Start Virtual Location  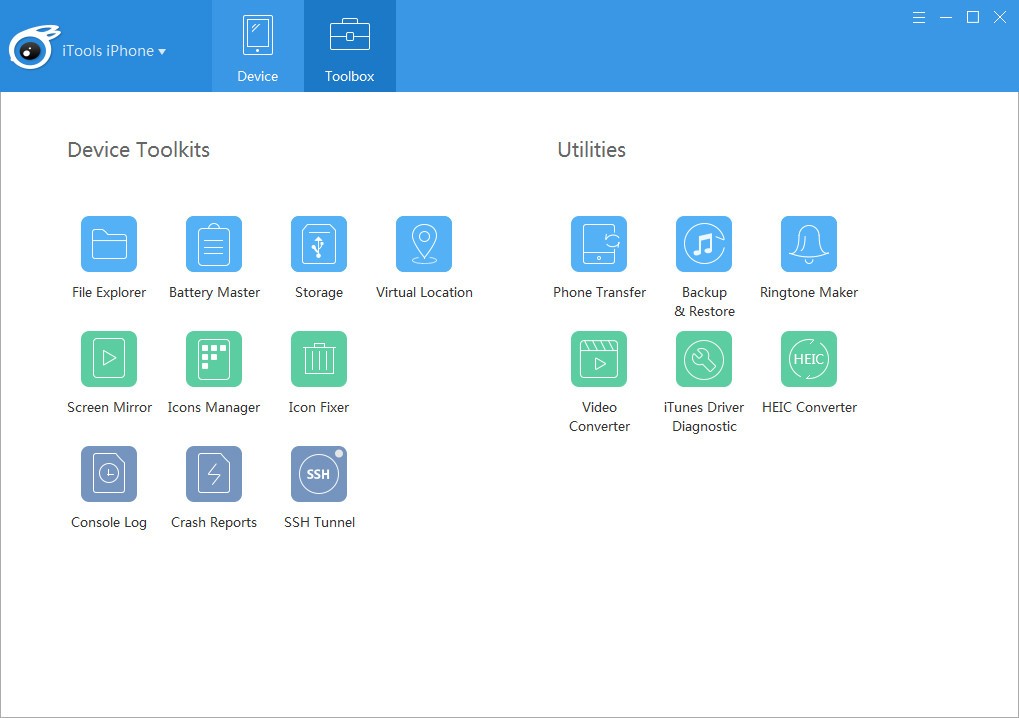(x=423, y=243)
